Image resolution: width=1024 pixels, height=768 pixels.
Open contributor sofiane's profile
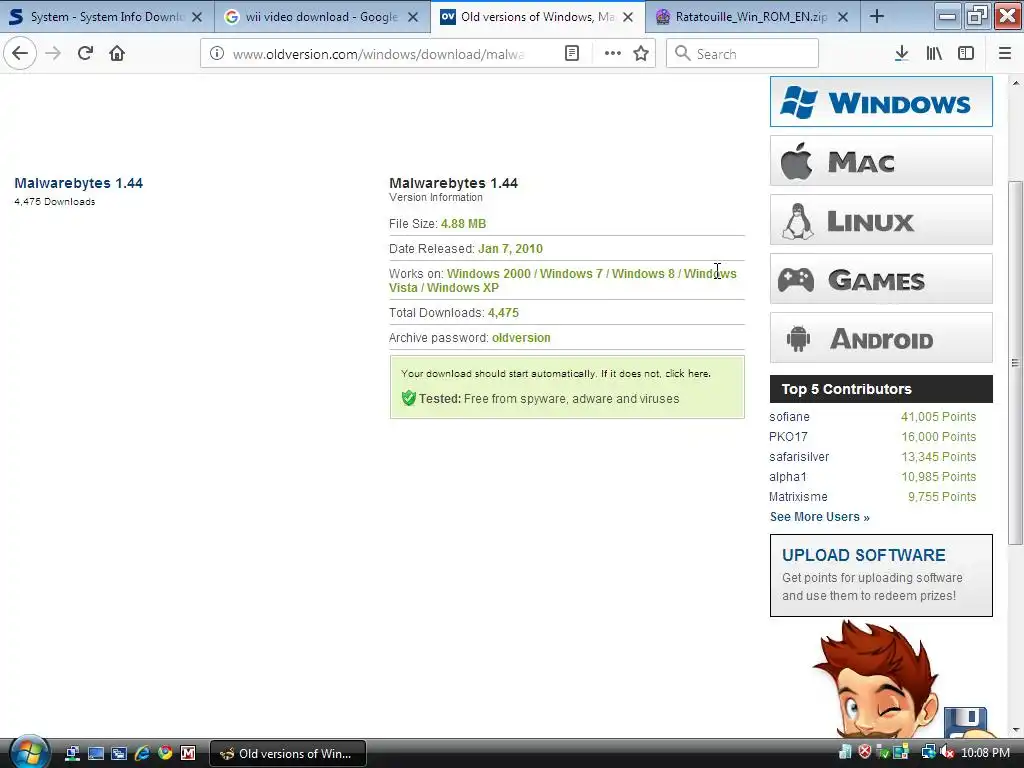click(x=789, y=417)
